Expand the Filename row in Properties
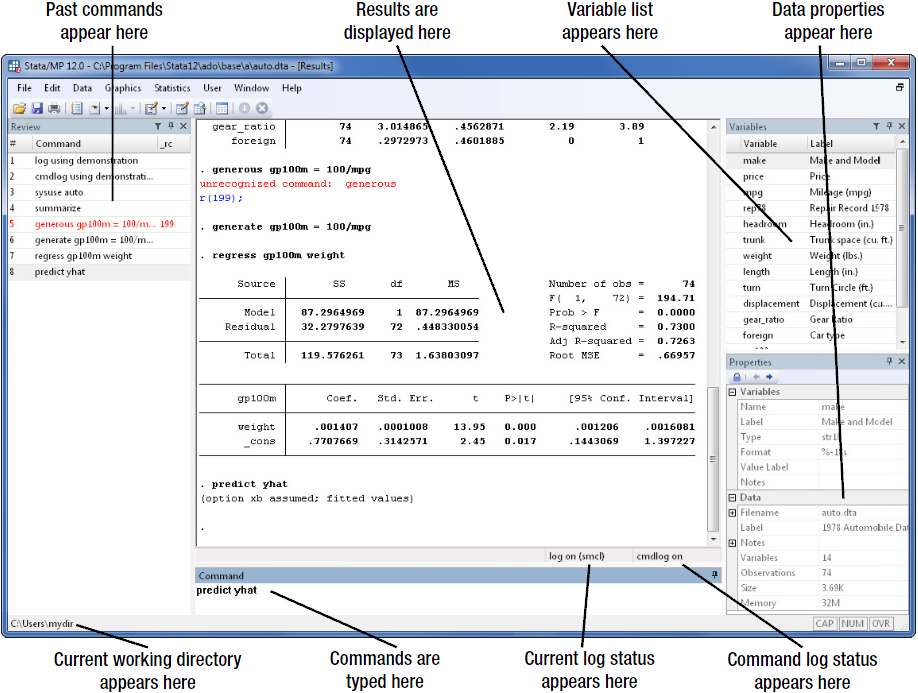 [x=732, y=513]
